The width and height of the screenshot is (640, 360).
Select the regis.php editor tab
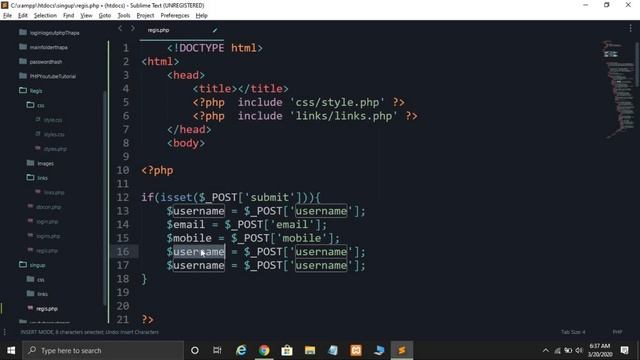(182, 30)
